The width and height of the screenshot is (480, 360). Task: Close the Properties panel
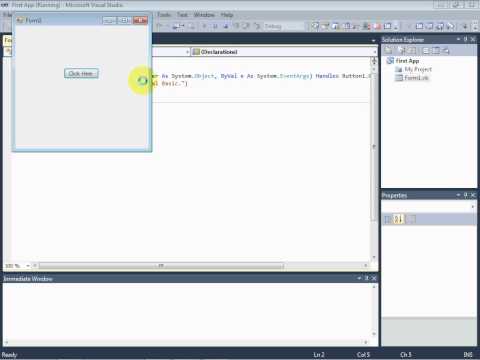(x=473, y=195)
